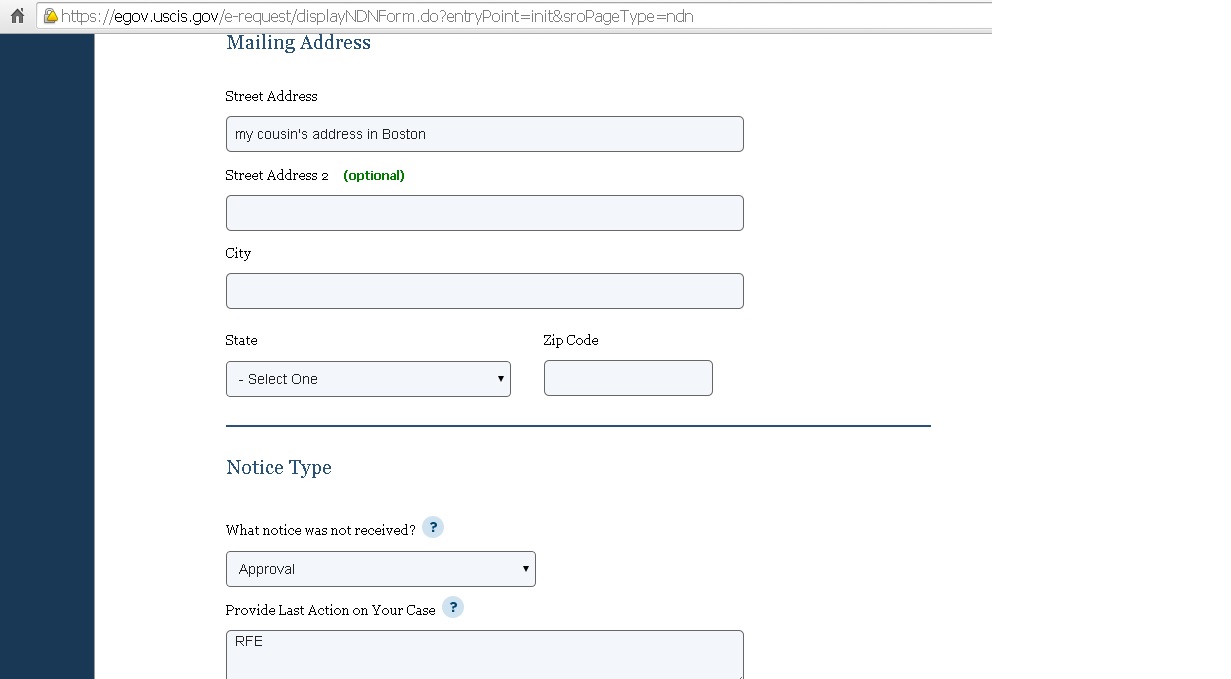
Task: Click the Zip Code input box
Action: [628, 378]
